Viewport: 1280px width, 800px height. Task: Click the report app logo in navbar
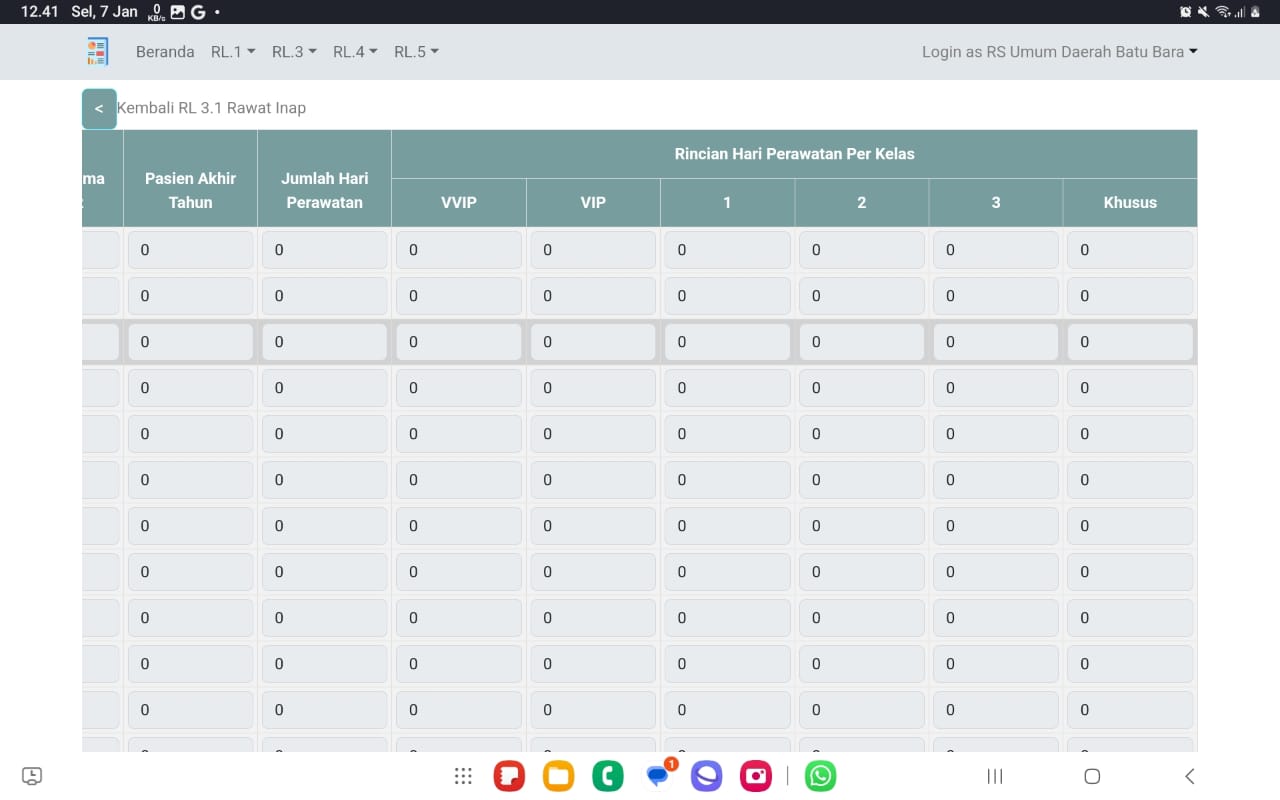(x=98, y=51)
